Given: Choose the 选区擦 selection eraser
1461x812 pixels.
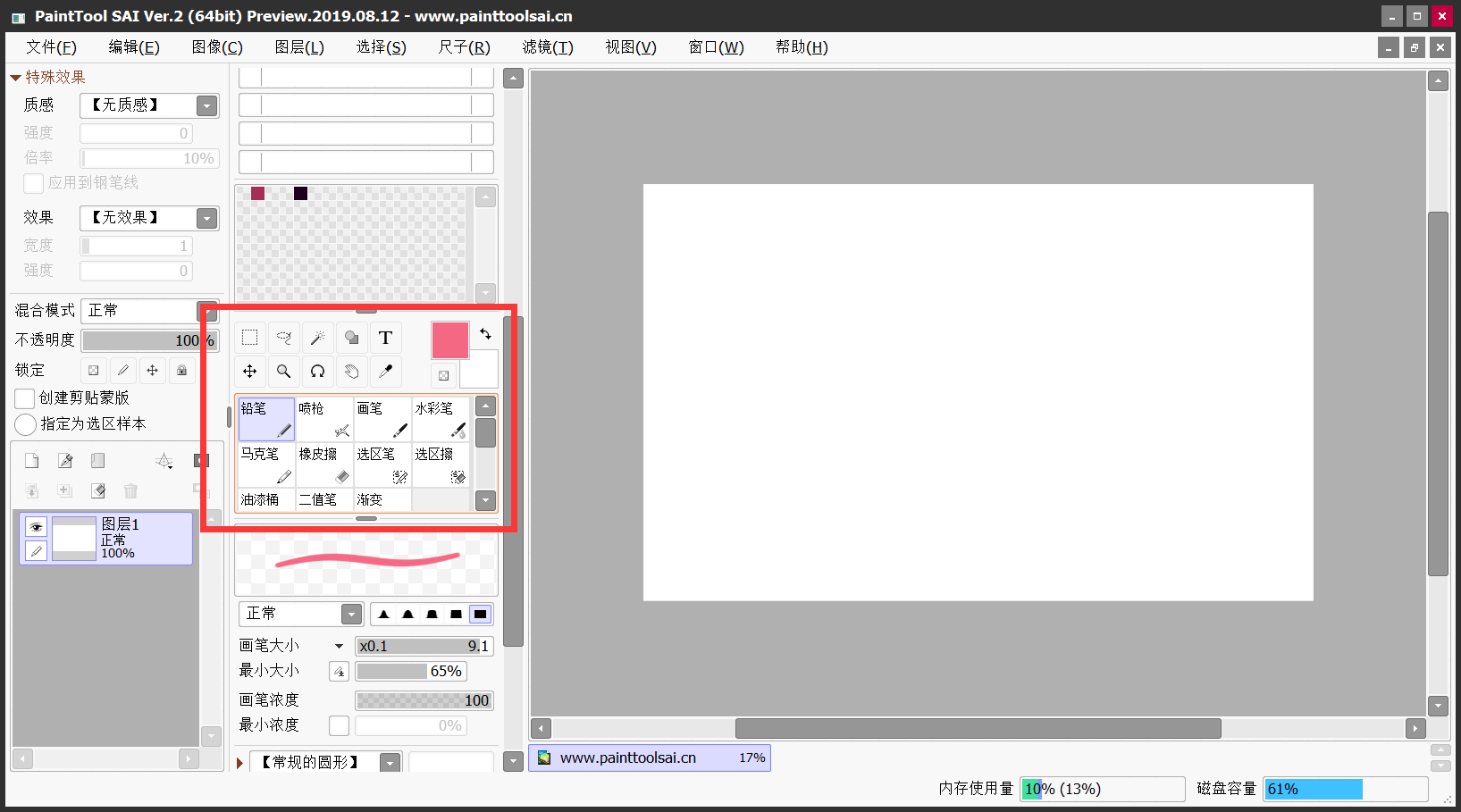Looking at the screenshot, I should [x=441, y=465].
